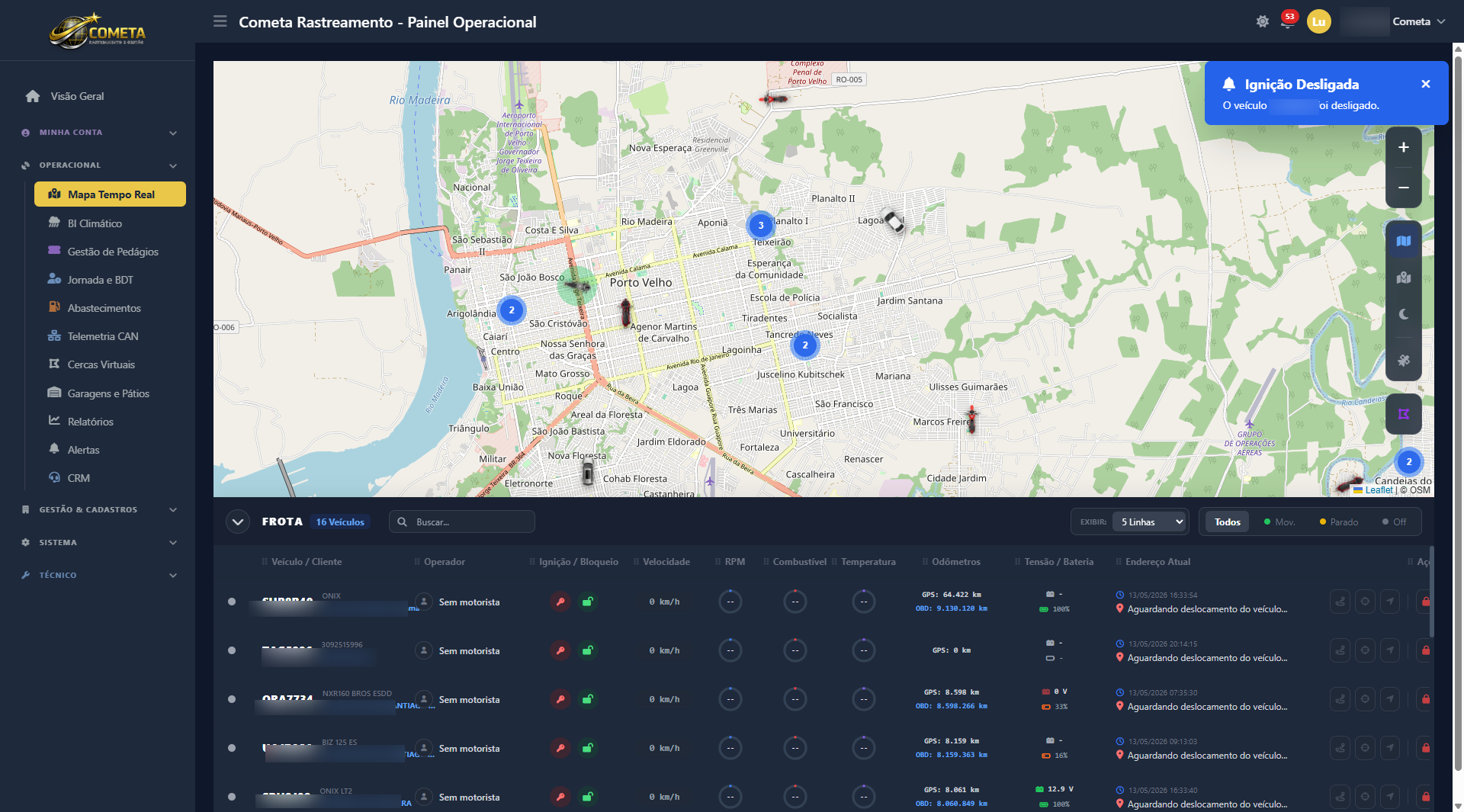Click the green unlock toggle for ONIX LT2 row
Viewport: 1464px width, 812px height.
click(587, 797)
